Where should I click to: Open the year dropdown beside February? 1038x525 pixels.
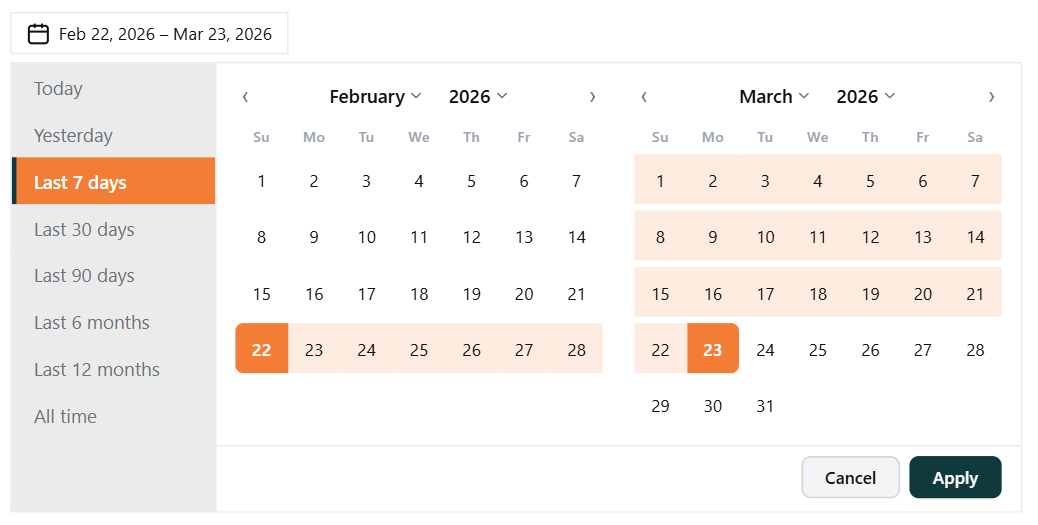pos(478,97)
